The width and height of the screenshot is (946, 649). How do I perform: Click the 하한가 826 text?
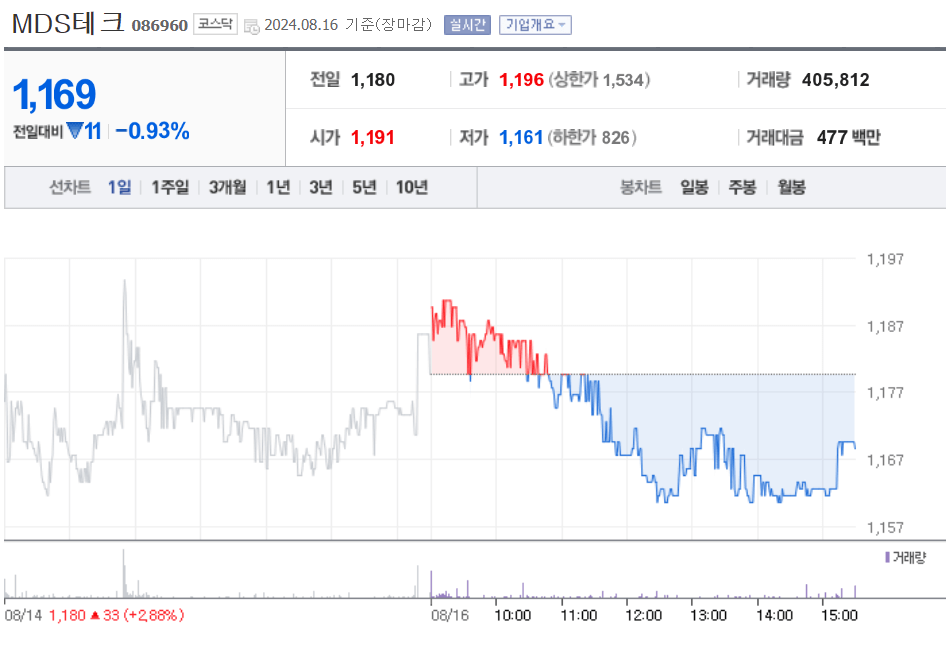click(591, 138)
